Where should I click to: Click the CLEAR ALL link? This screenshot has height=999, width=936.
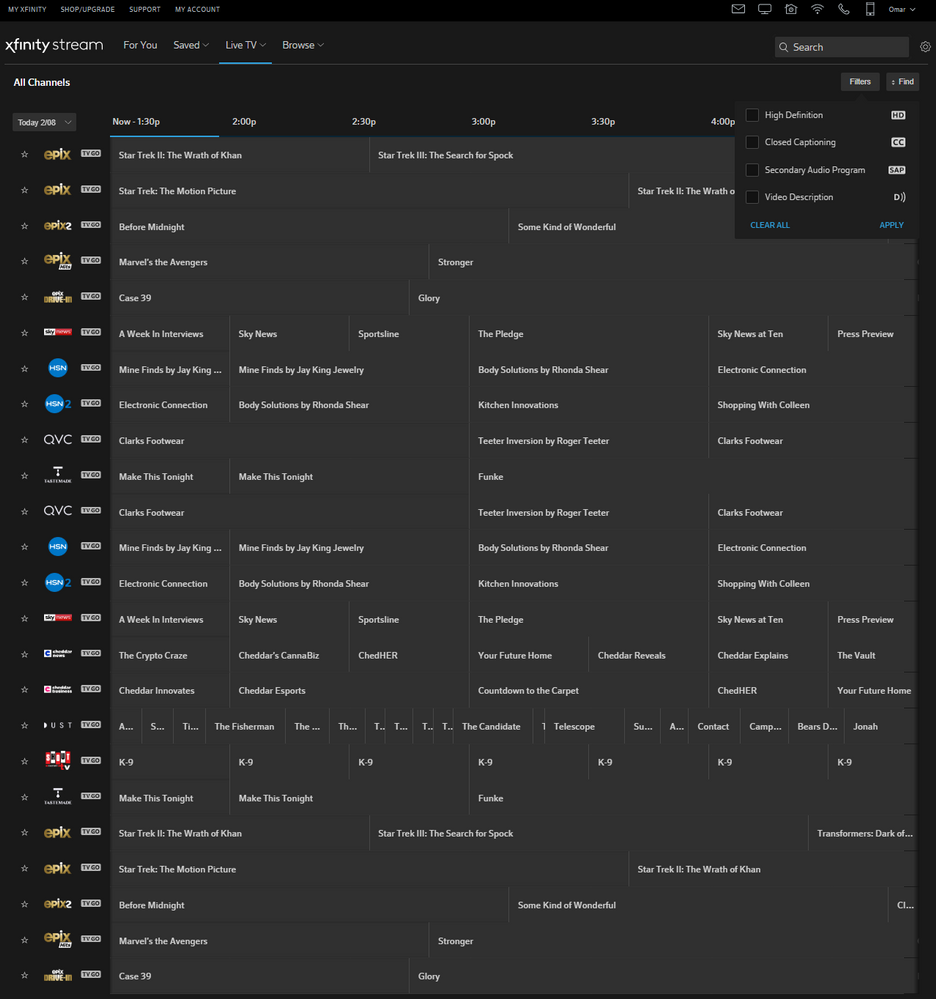pyautogui.click(x=769, y=225)
